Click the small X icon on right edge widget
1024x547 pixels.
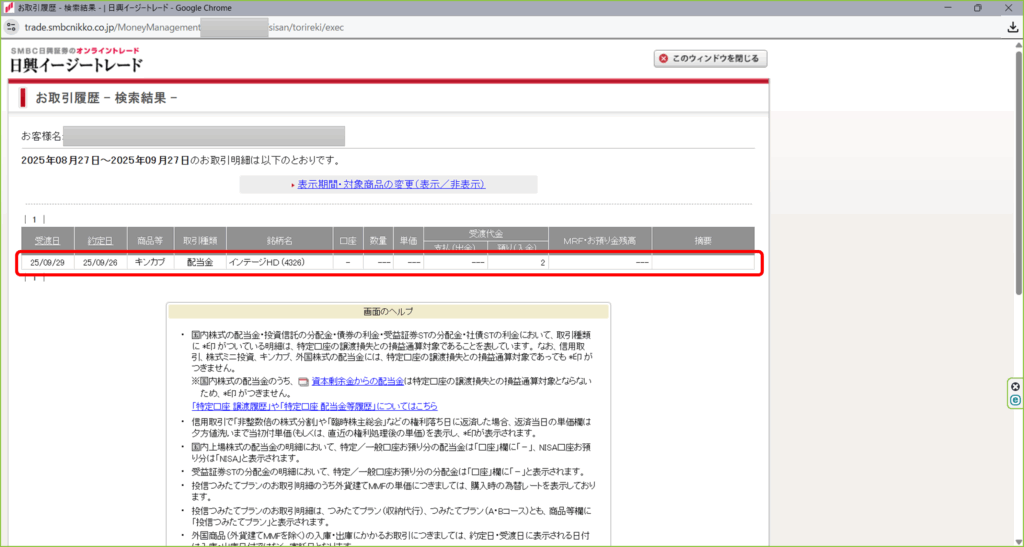click(1015, 386)
